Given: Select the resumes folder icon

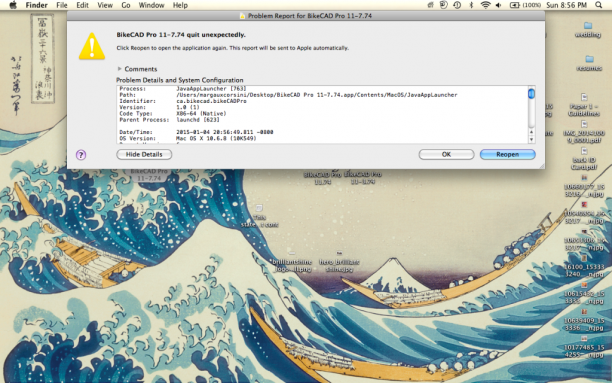Looking at the screenshot, I should pyautogui.click(x=589, y=59).
